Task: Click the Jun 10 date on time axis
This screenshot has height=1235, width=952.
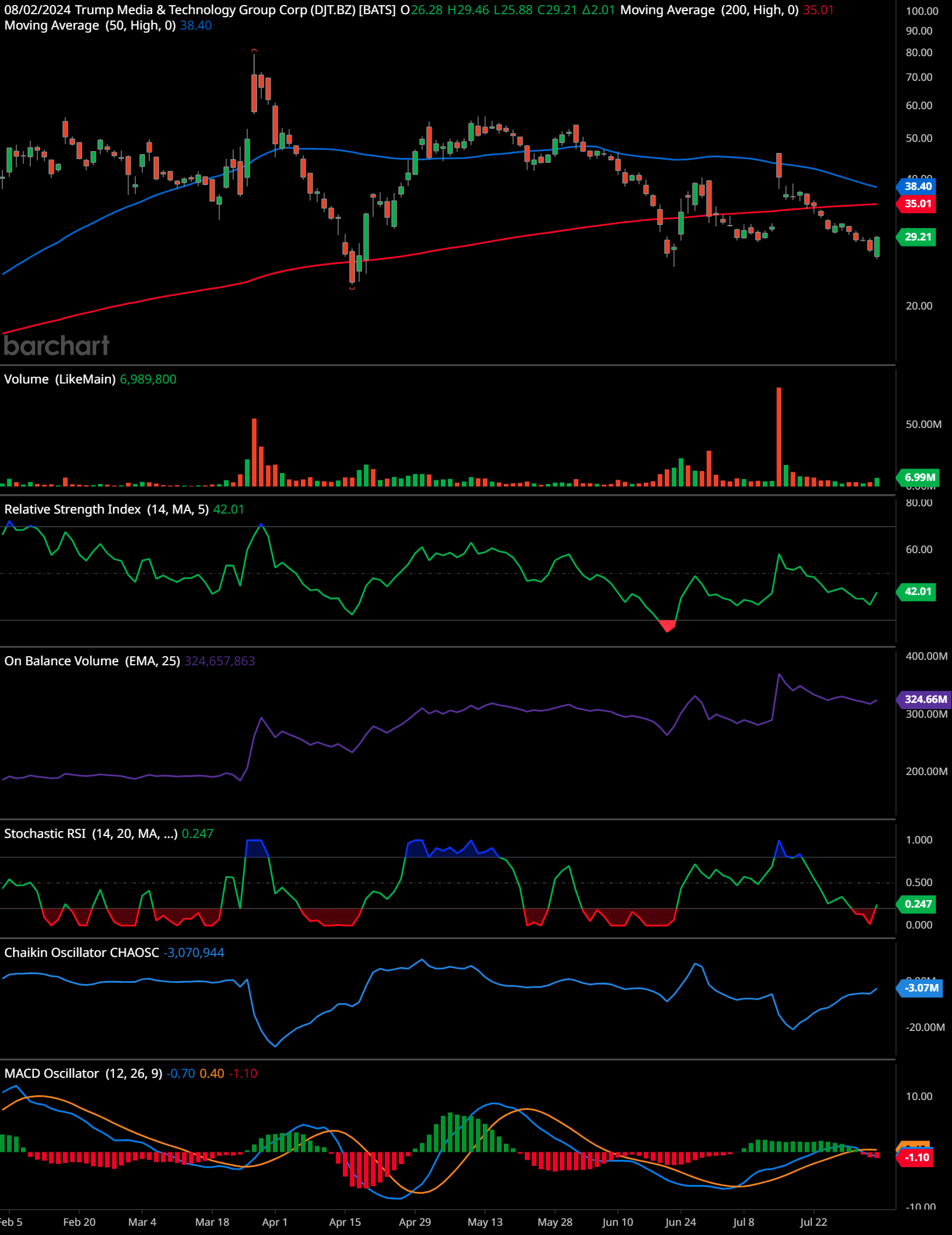Action: click(x=618, y=1222)
